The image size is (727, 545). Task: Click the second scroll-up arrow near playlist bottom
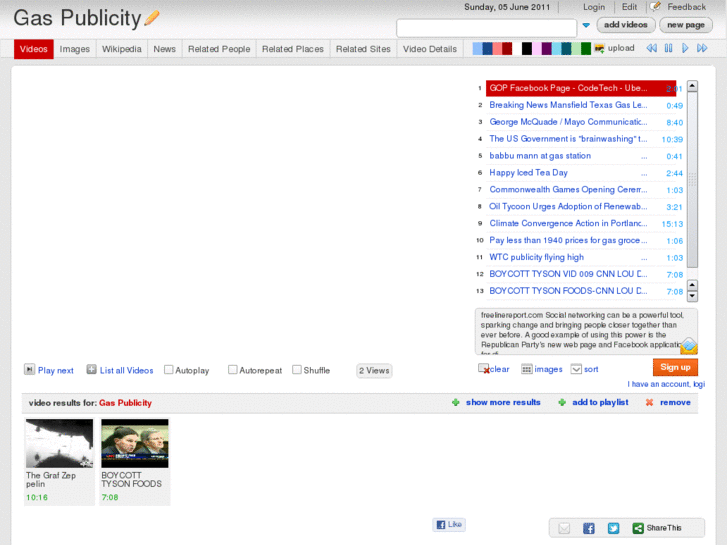[x=692, y=285]
